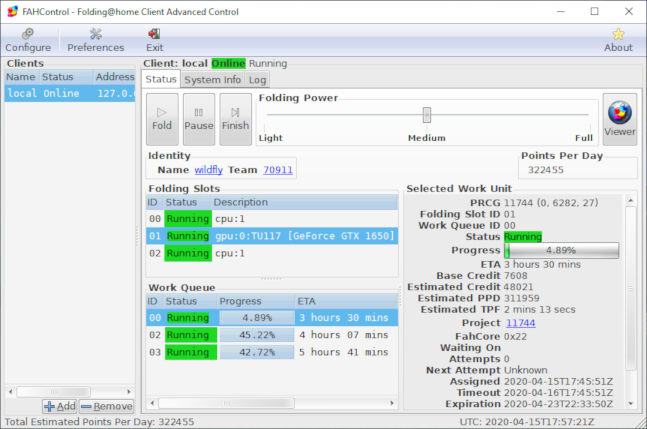Select folding slot 01 GeForce GTX 1650
647x429 pixels.
272,236
